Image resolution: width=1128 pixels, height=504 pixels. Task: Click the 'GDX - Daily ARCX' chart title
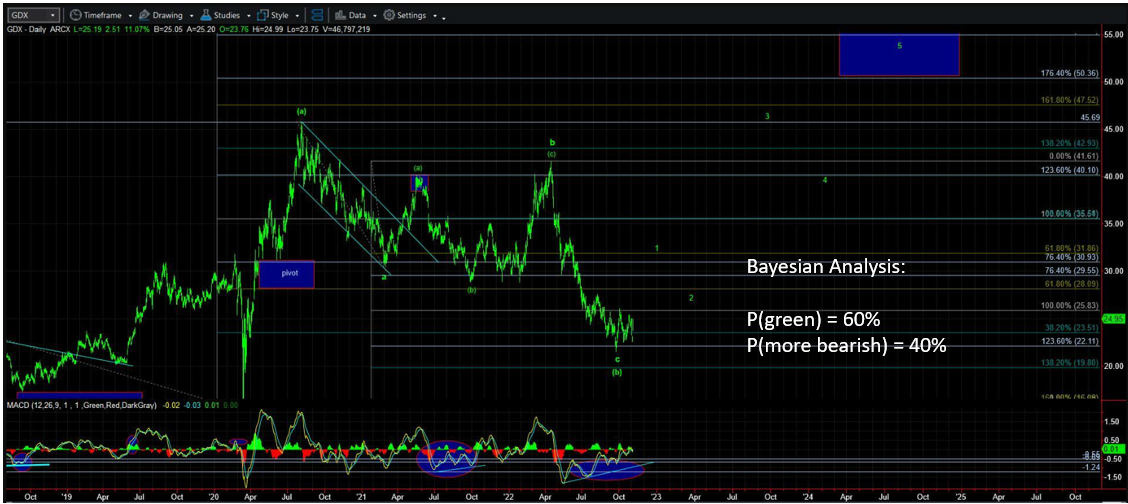click(36, 29)
